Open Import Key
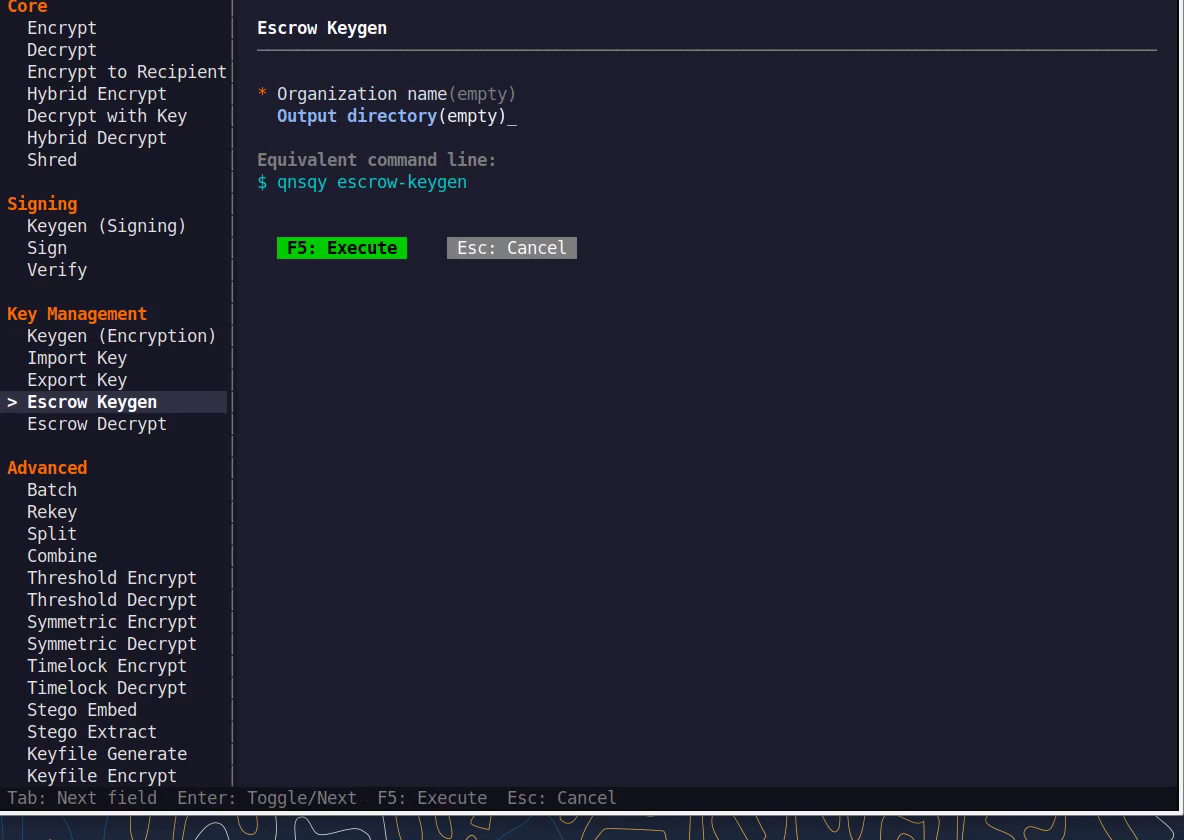The width and height of the screenshot is (1184, 840). pos(77,357)
